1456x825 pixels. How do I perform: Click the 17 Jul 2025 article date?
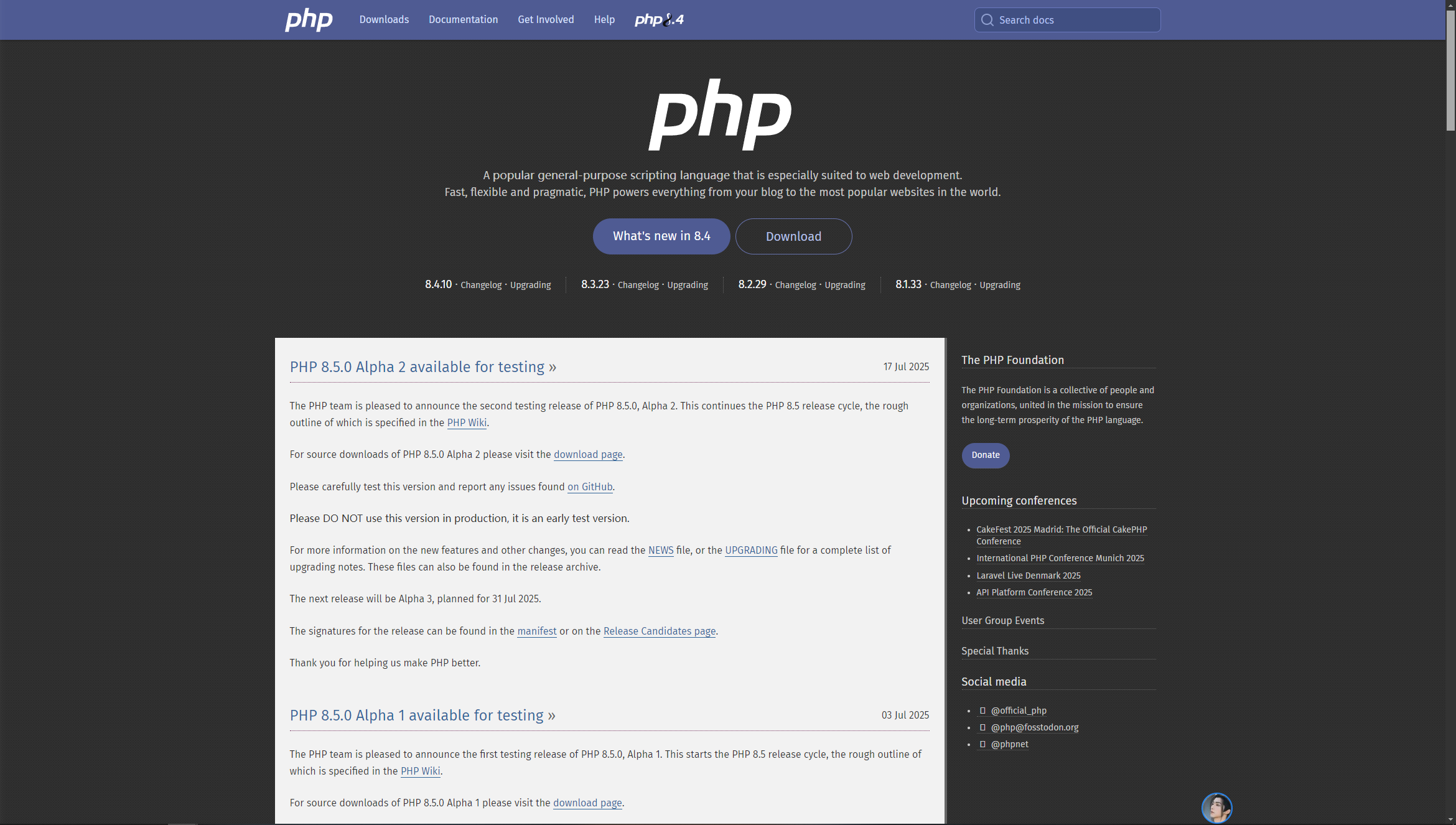tap(906, 367)
